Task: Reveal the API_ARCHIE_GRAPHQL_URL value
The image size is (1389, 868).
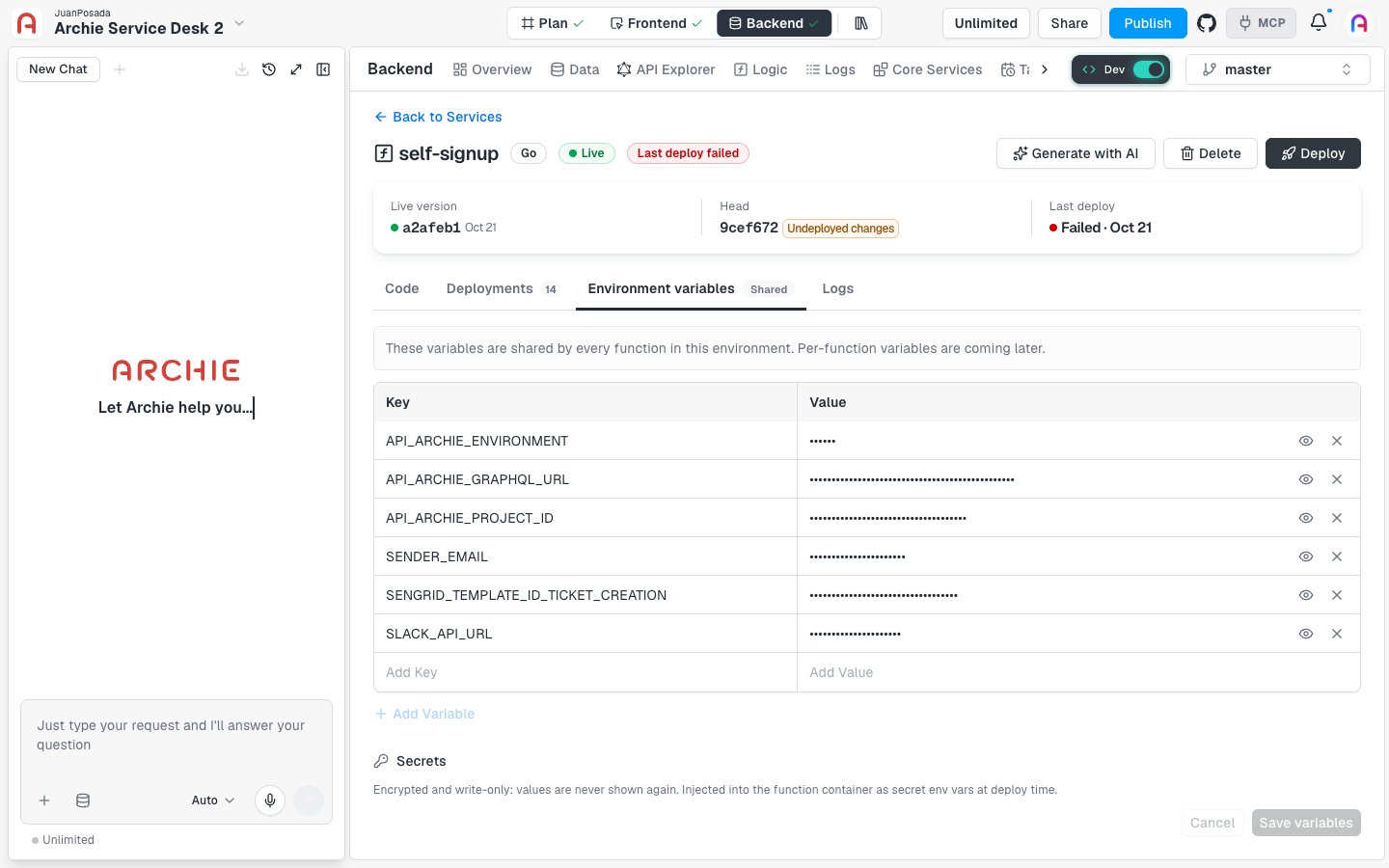Action: tap(1306, 479)
